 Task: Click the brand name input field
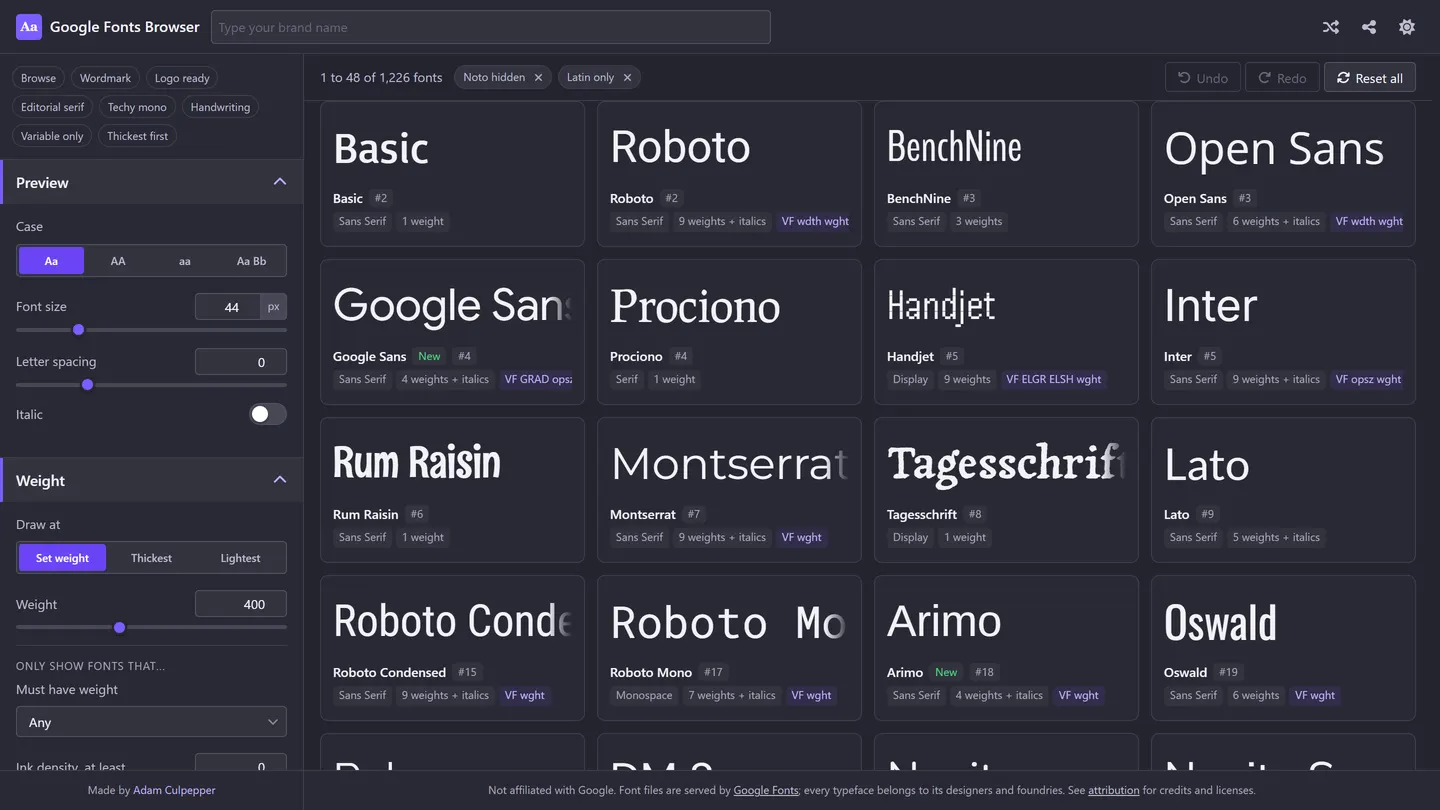pyautogui.click(x=490, y=27)
